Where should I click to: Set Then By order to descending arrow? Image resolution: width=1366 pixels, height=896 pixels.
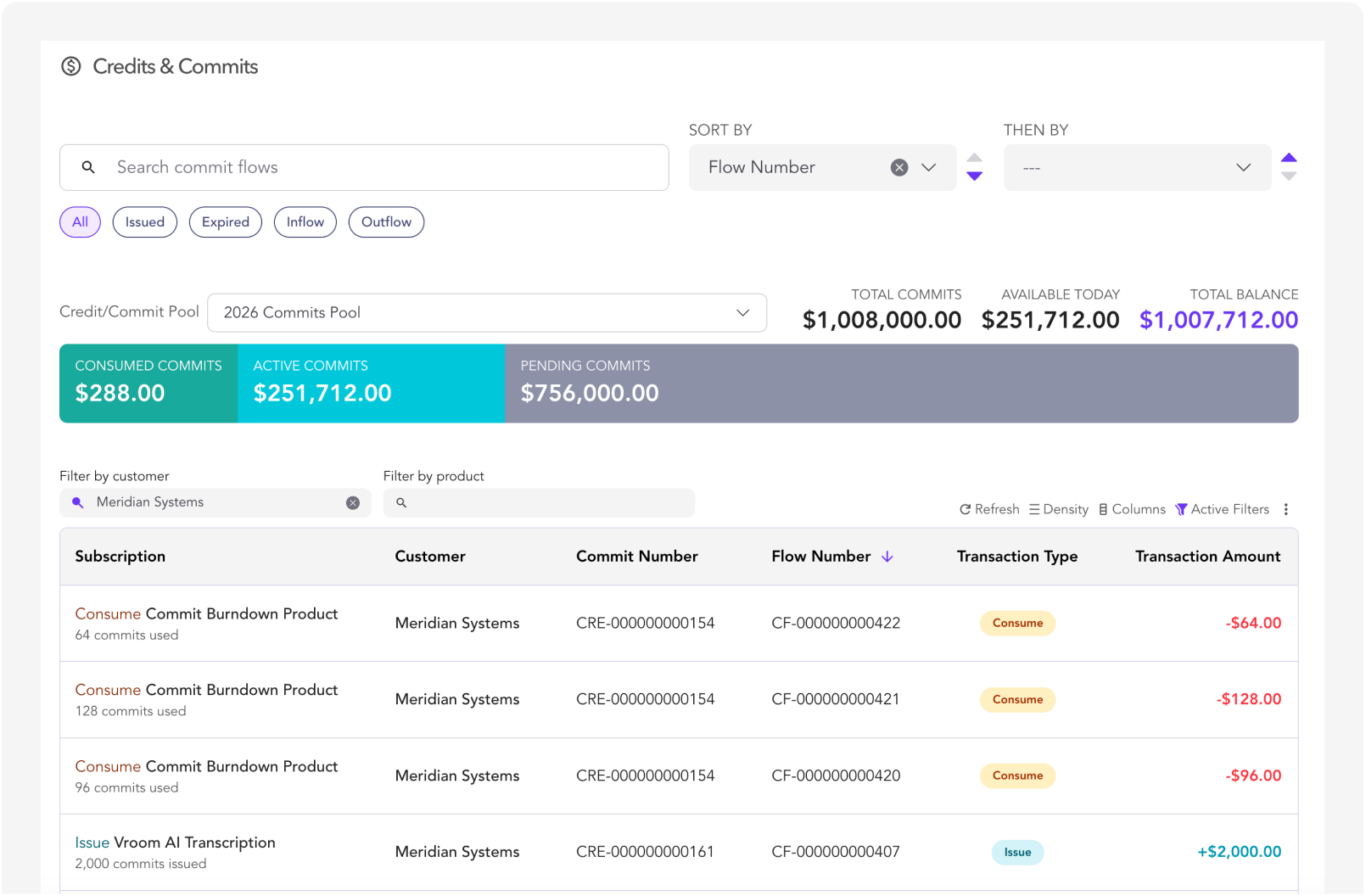(1289, 176)
